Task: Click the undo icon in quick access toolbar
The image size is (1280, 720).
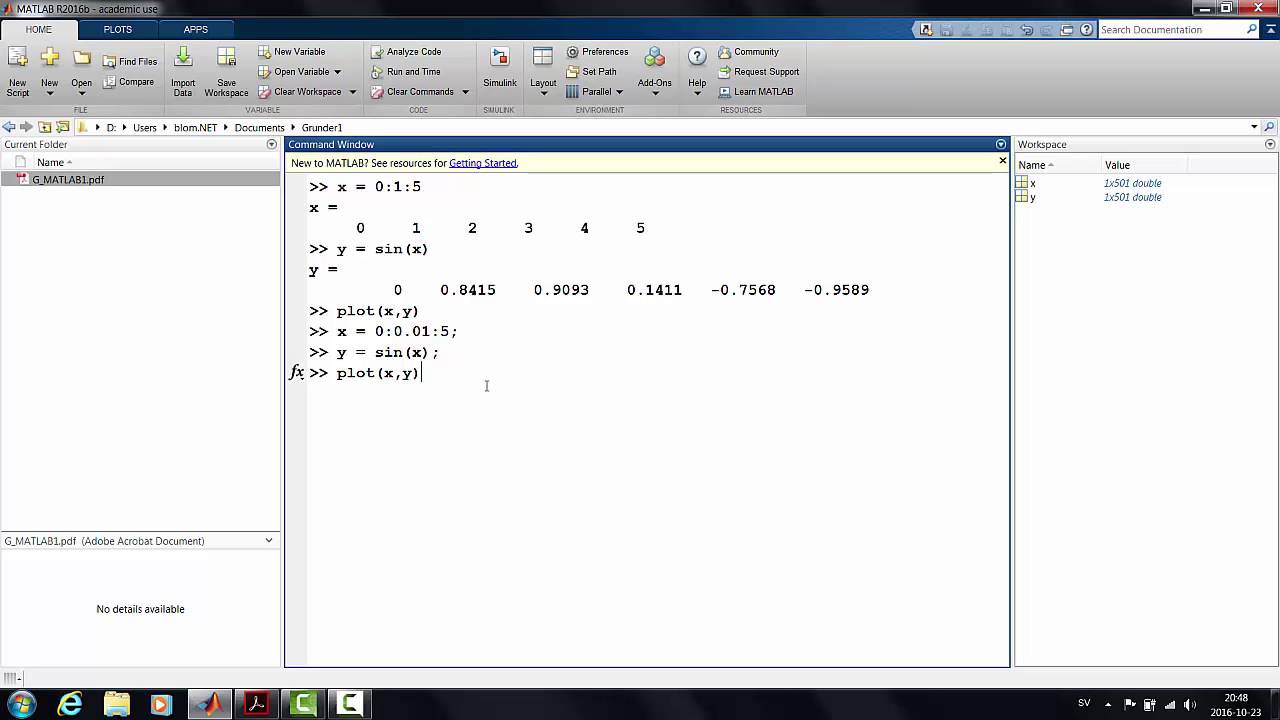Action: pos(1027,29)
